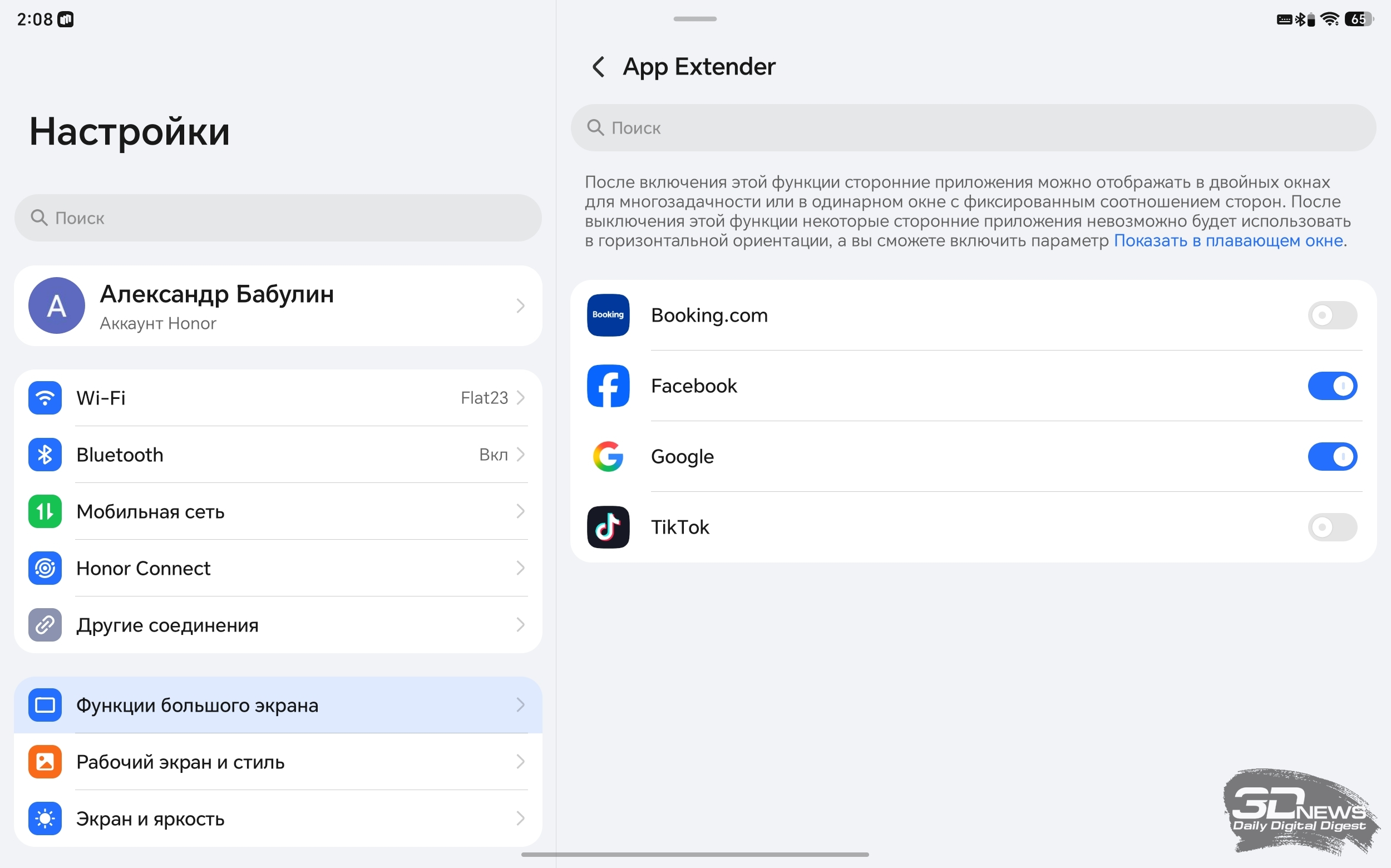Screen dimensions: 1391x868
Task: Open Honor Connect settings
Action: 278,568
